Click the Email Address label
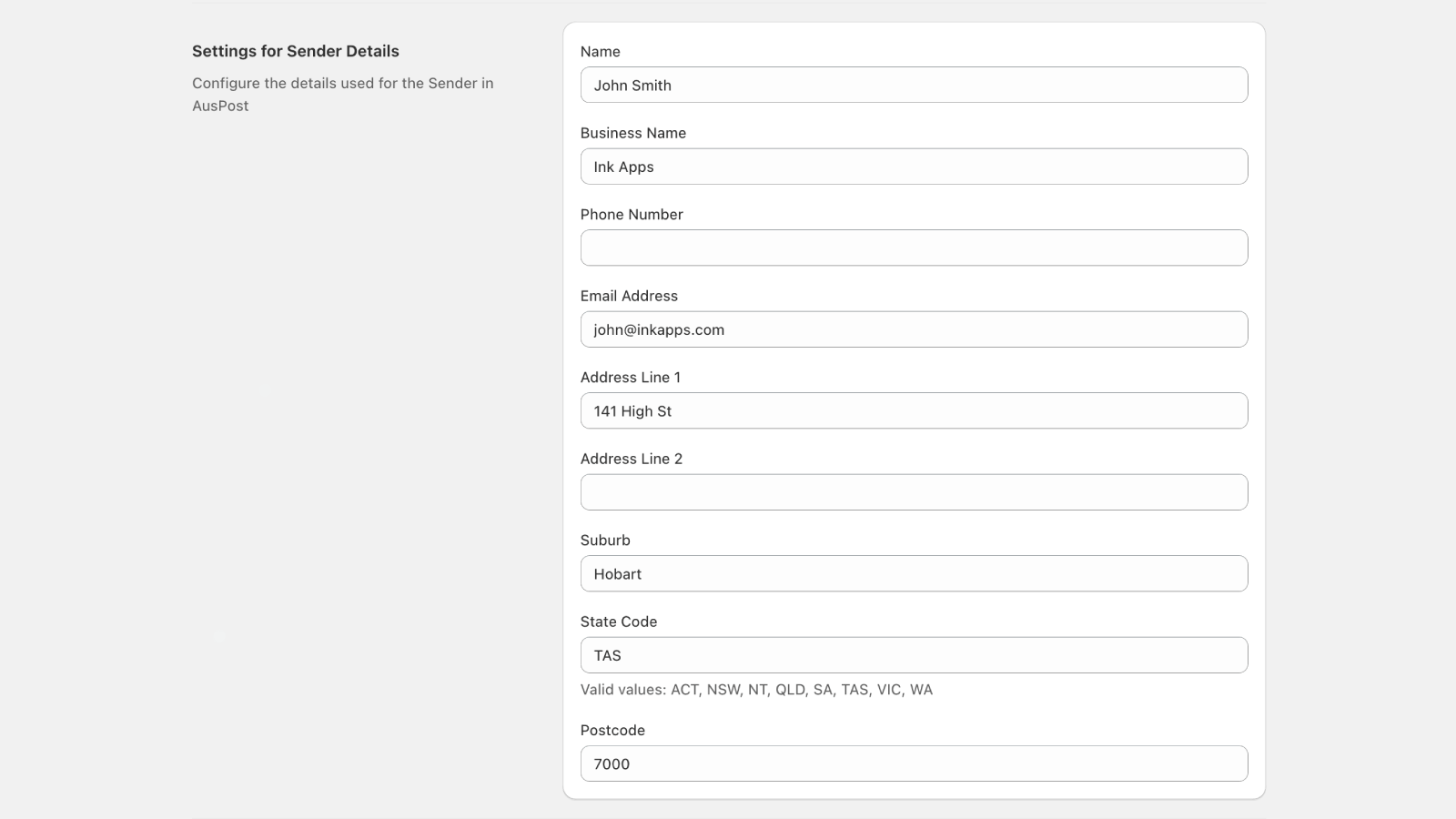 629,296
